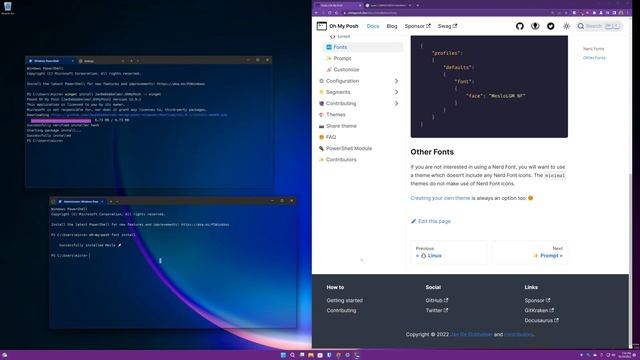
Task: Open Getting started footer link
Action: (x=344, y=300)
